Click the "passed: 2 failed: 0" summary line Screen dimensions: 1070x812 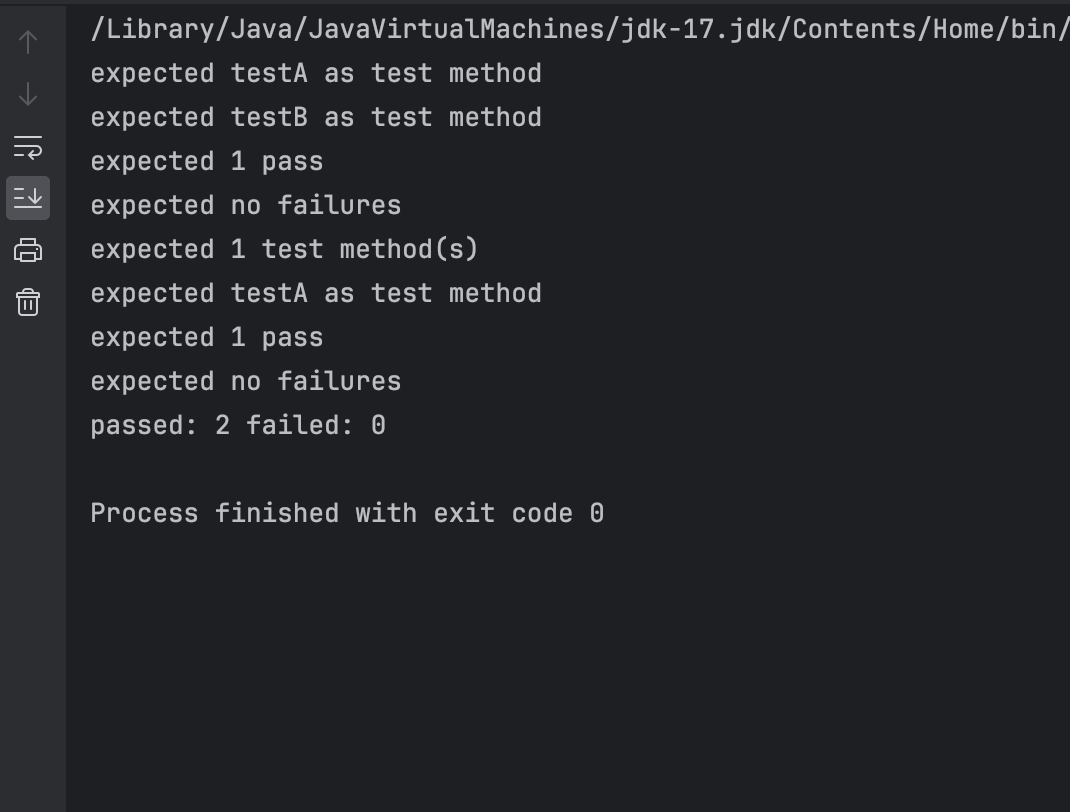[x=238, y=426]
